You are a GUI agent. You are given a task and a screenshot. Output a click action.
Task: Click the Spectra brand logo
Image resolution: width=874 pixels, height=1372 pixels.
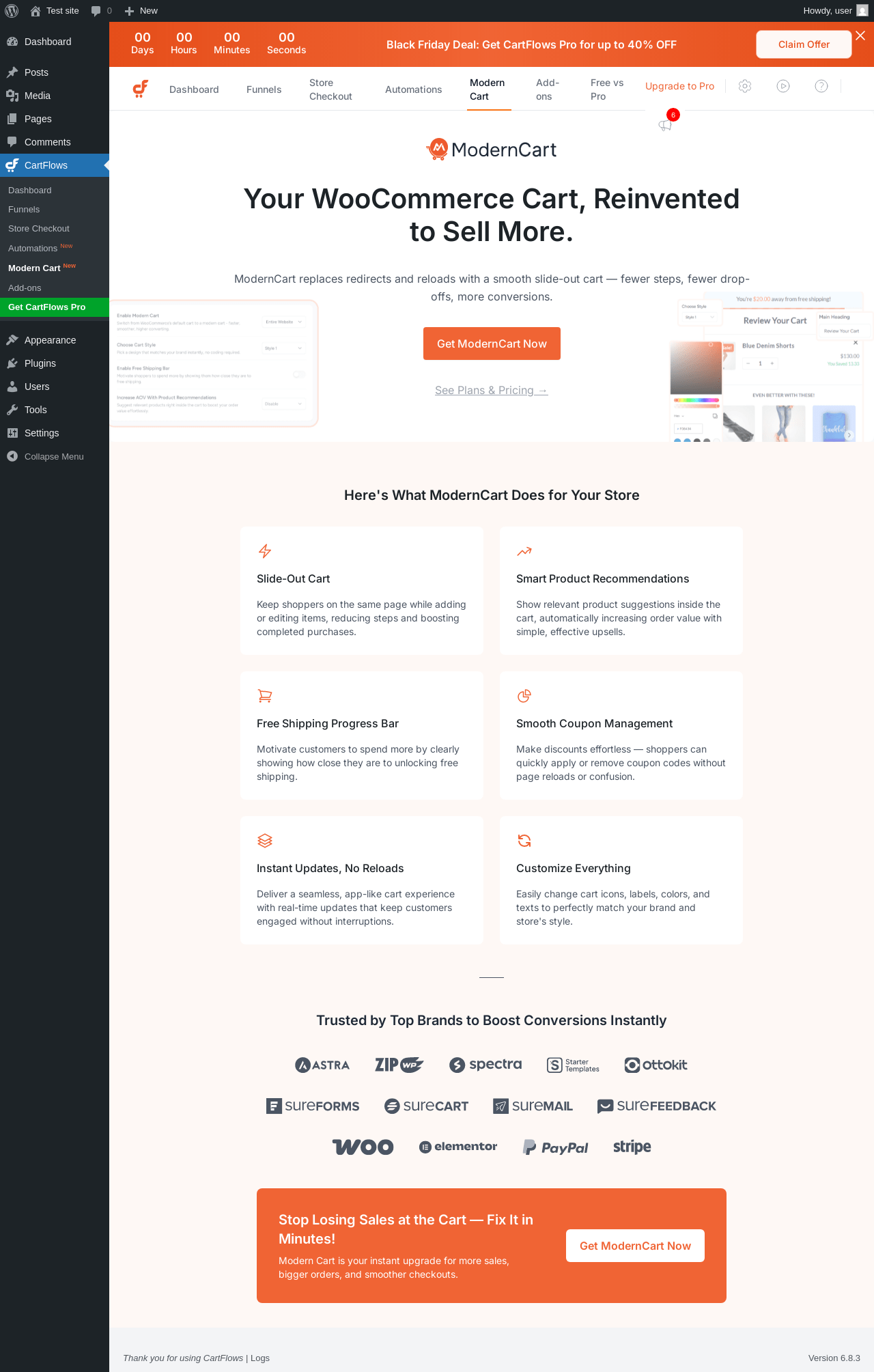point(485,1065)
